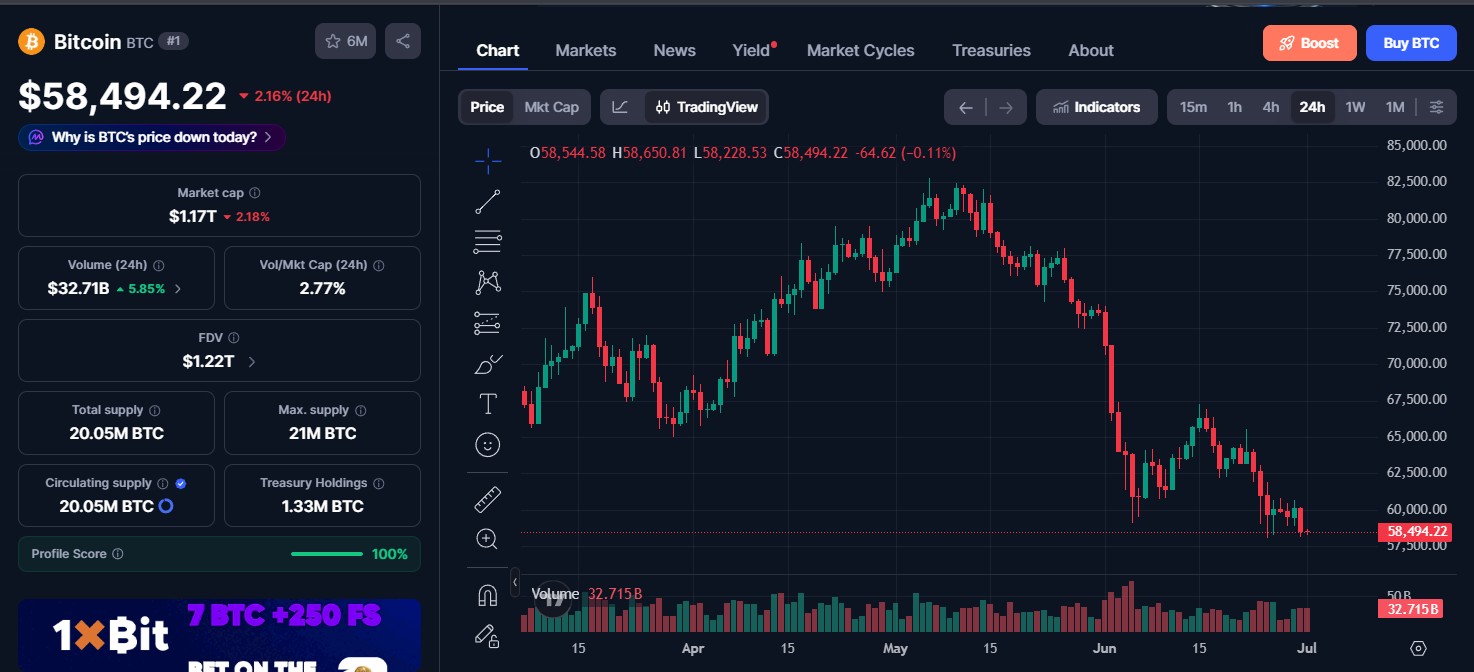Click the 32.715B volume axis label

(x=1410, y=609)
